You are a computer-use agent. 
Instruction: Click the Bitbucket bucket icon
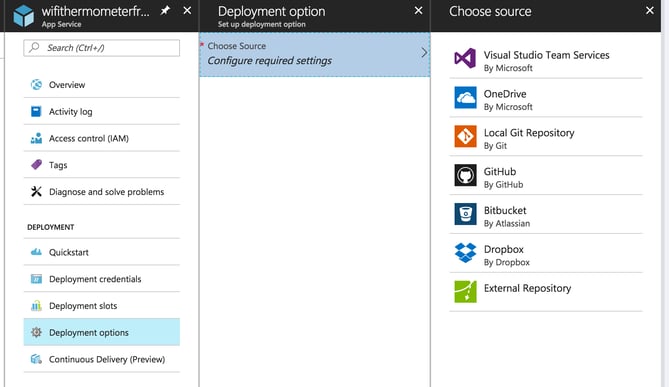(465, 214)
